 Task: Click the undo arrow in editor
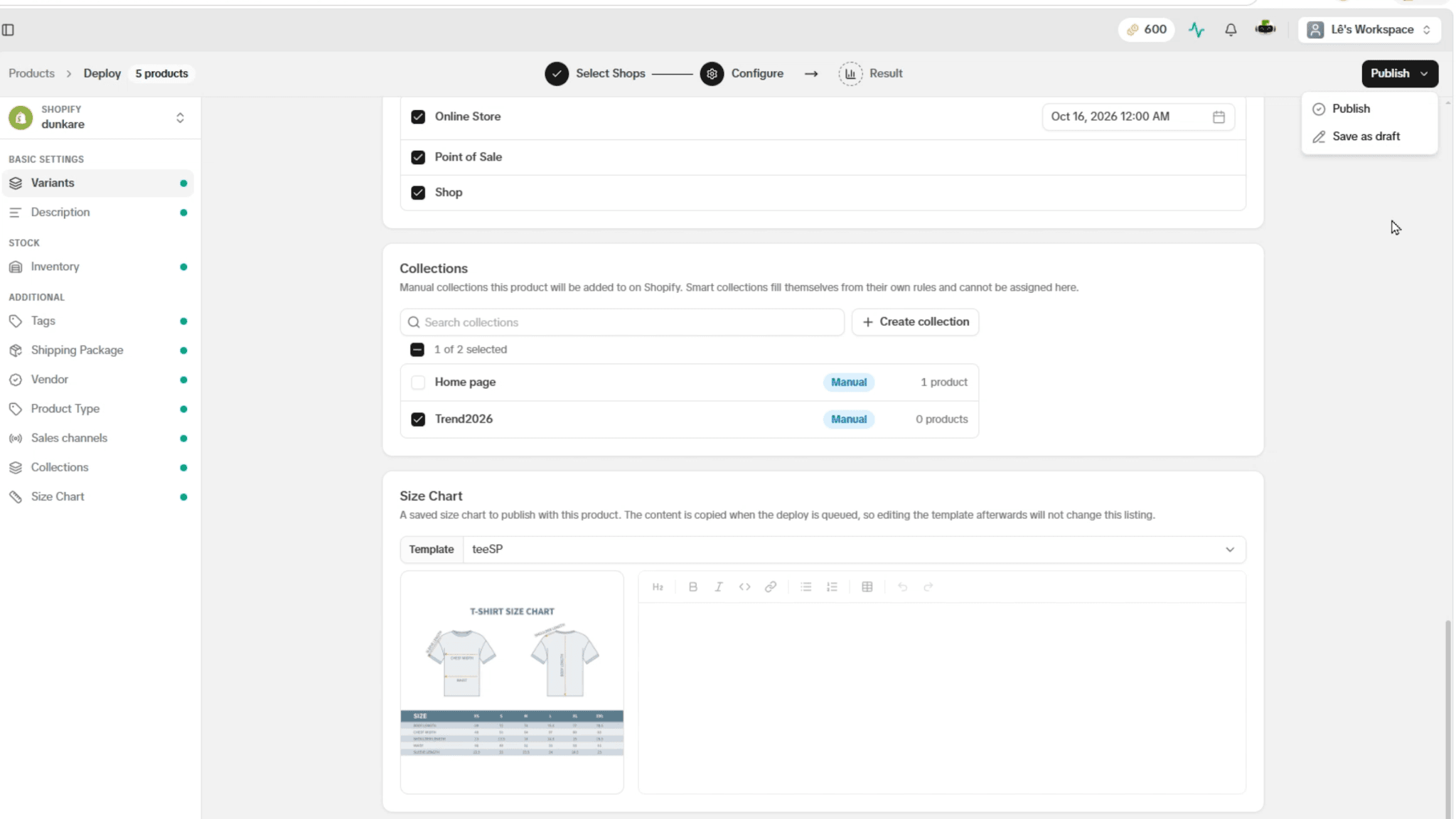click(x=902, y=587)
